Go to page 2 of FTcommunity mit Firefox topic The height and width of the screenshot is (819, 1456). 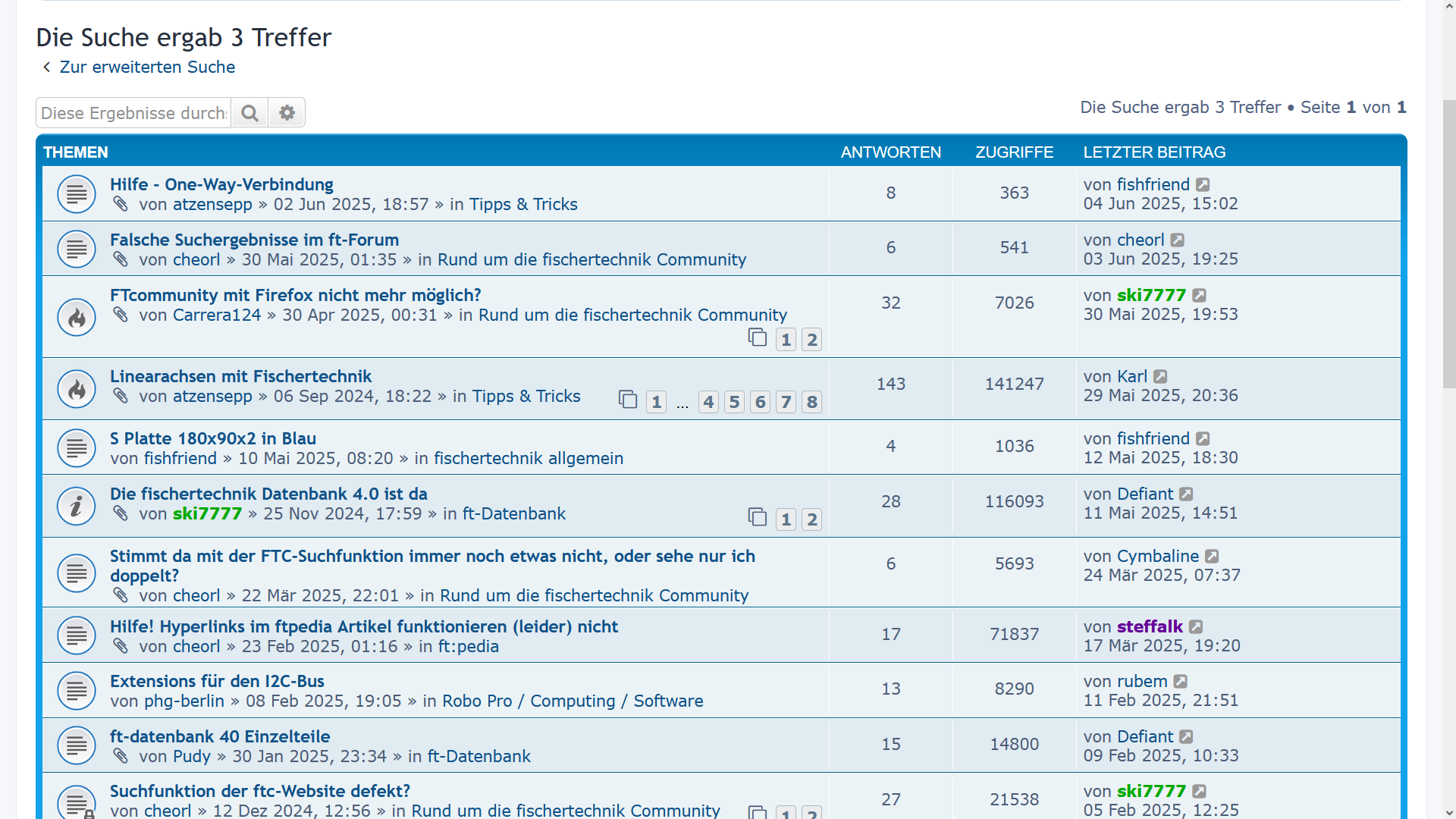coord(812,340)
